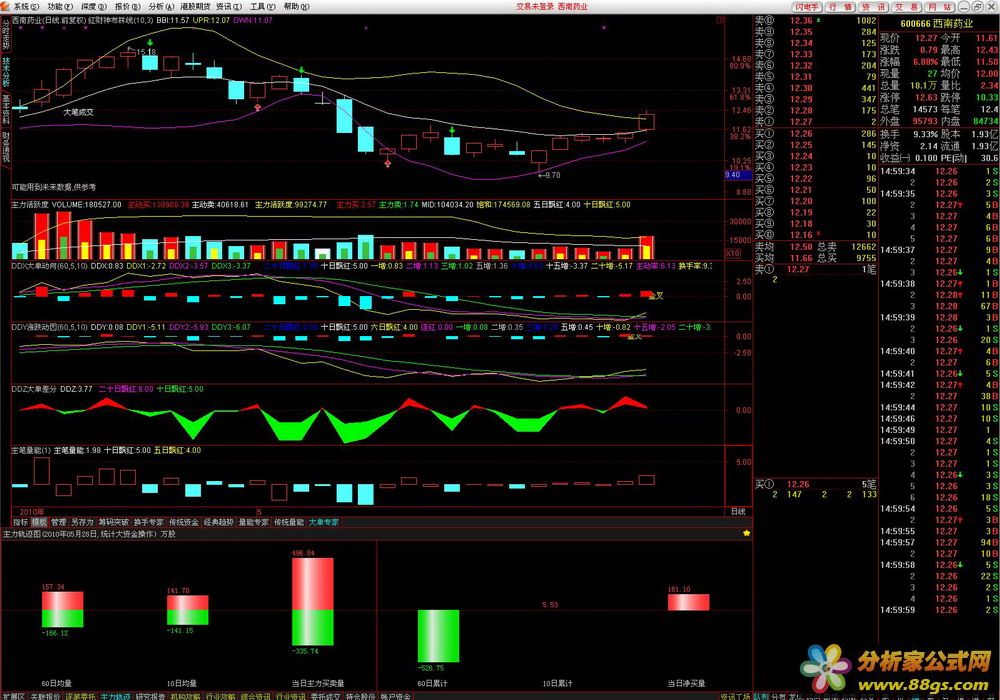The image size is (1000, 700).
Task: Open the 帮助 menu
Action: pyautogui.click(x=296, y=6)
